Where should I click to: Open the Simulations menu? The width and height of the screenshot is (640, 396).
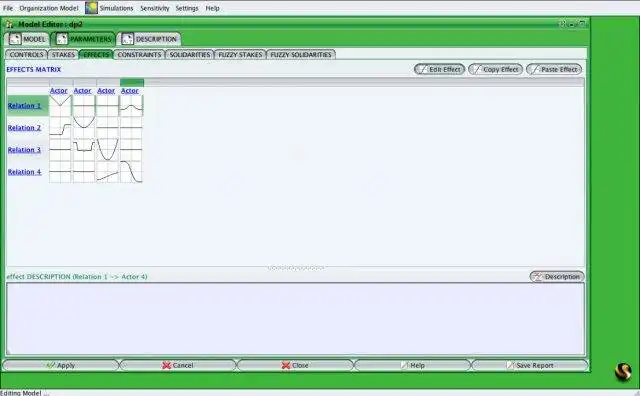116,8
